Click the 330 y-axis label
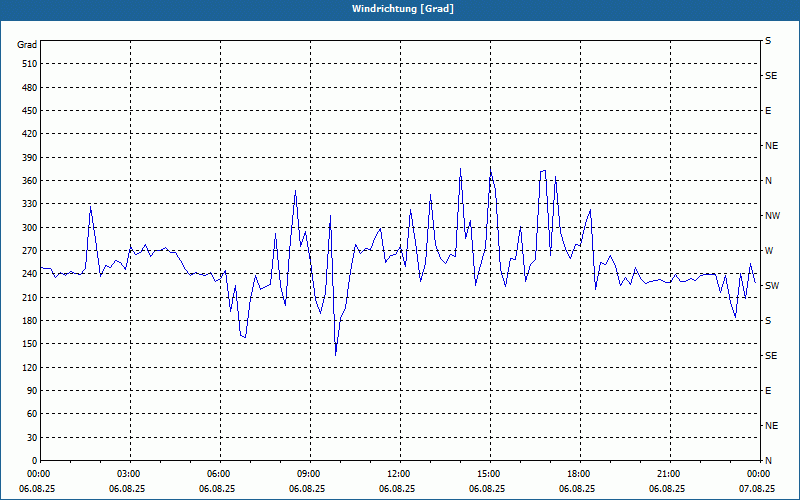800x500 pixels. click(x=30, y=204)
